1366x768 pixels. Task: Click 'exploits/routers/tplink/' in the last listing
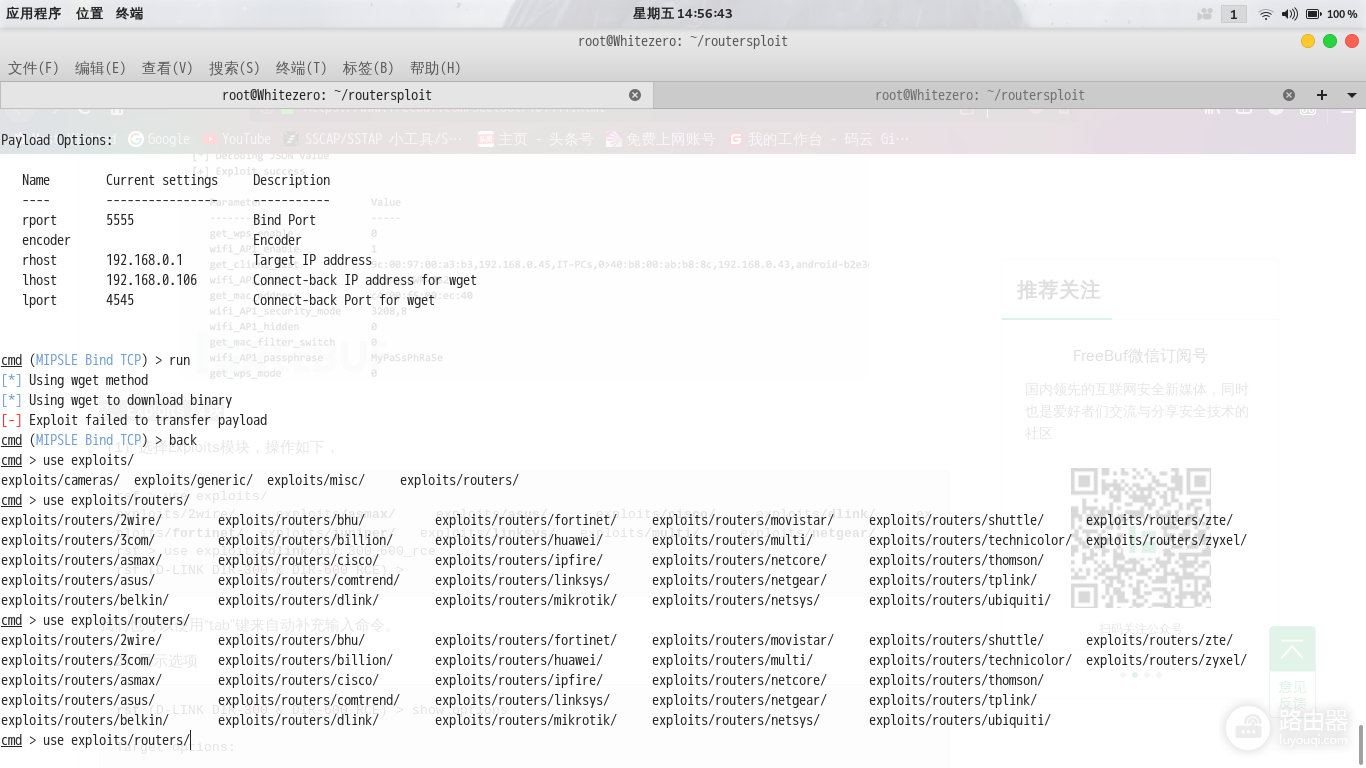click(x=953, y=700)
